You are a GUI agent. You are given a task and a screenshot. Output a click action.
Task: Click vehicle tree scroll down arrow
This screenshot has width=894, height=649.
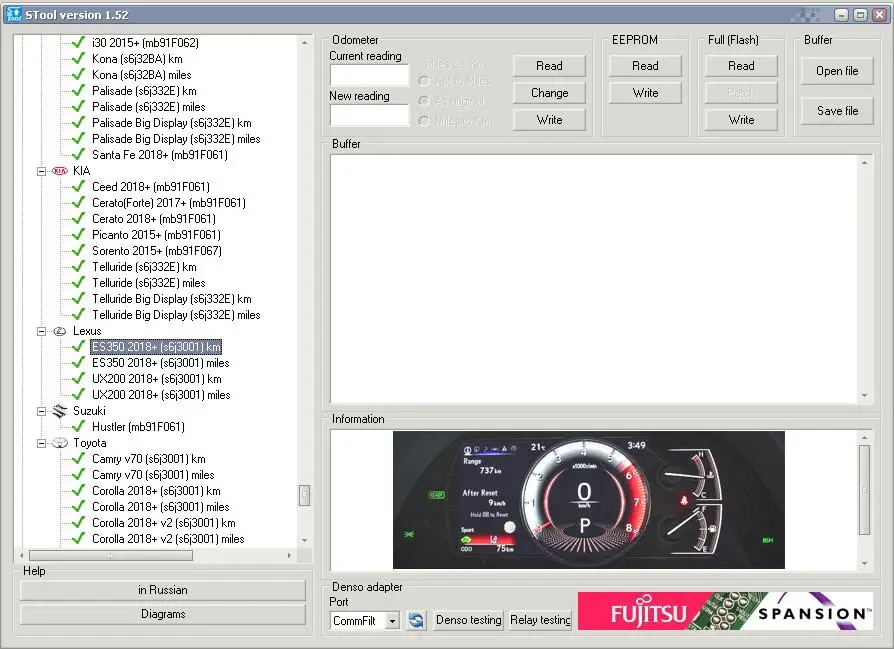pyautogui.click(x=304, y=540)
